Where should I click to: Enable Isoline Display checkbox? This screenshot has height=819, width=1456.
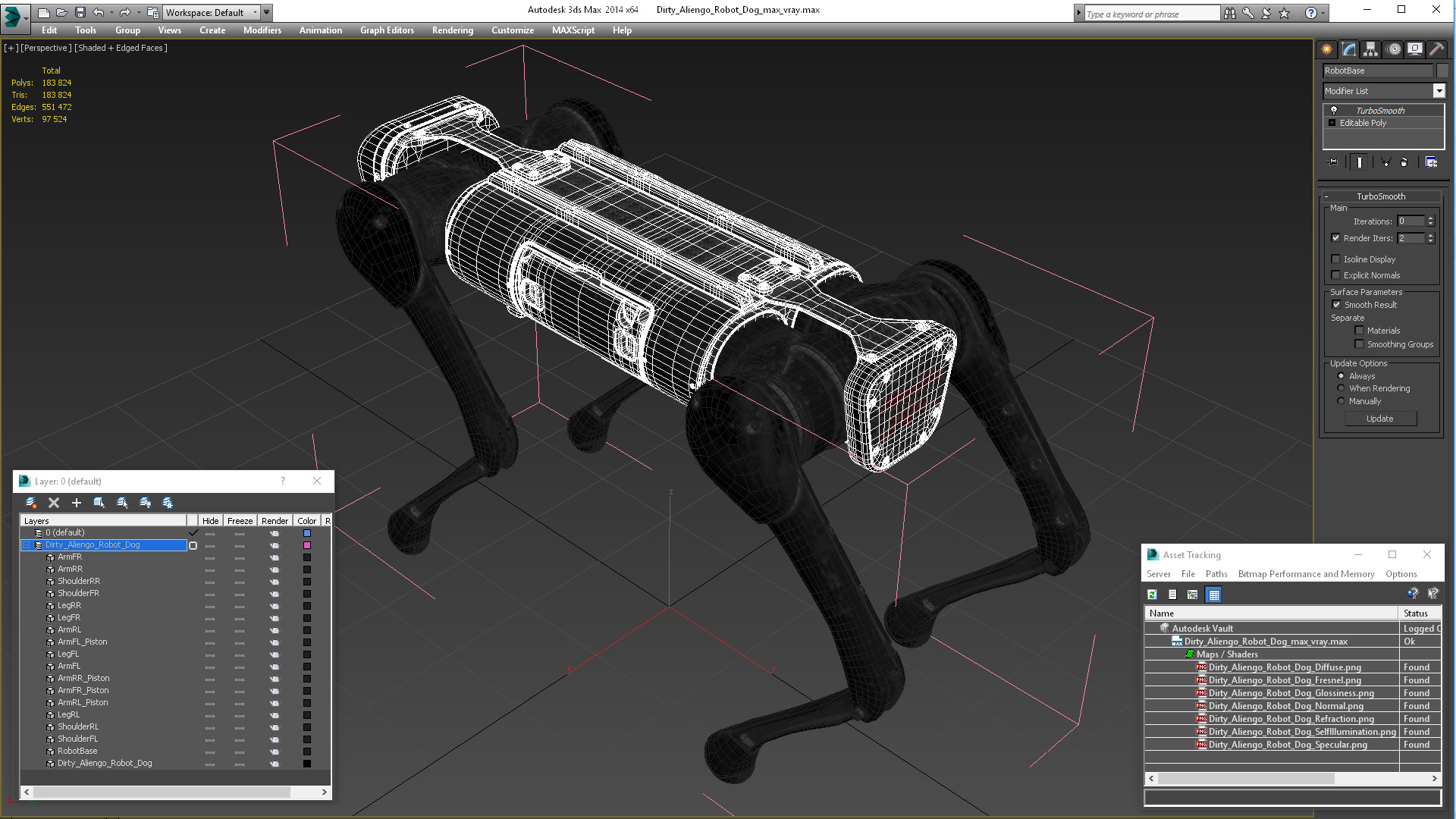pos(1336,259)
